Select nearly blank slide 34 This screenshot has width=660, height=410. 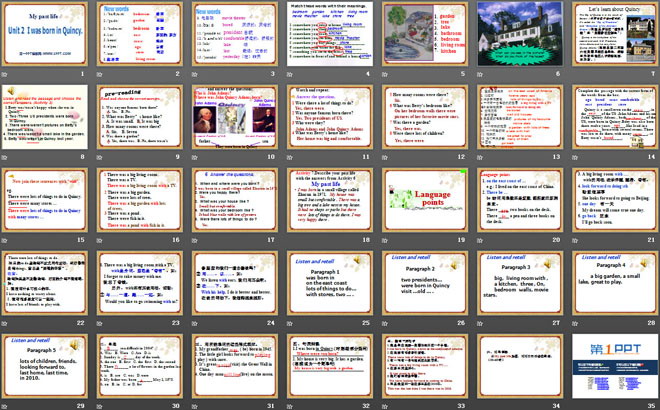[x=520, y=366]
